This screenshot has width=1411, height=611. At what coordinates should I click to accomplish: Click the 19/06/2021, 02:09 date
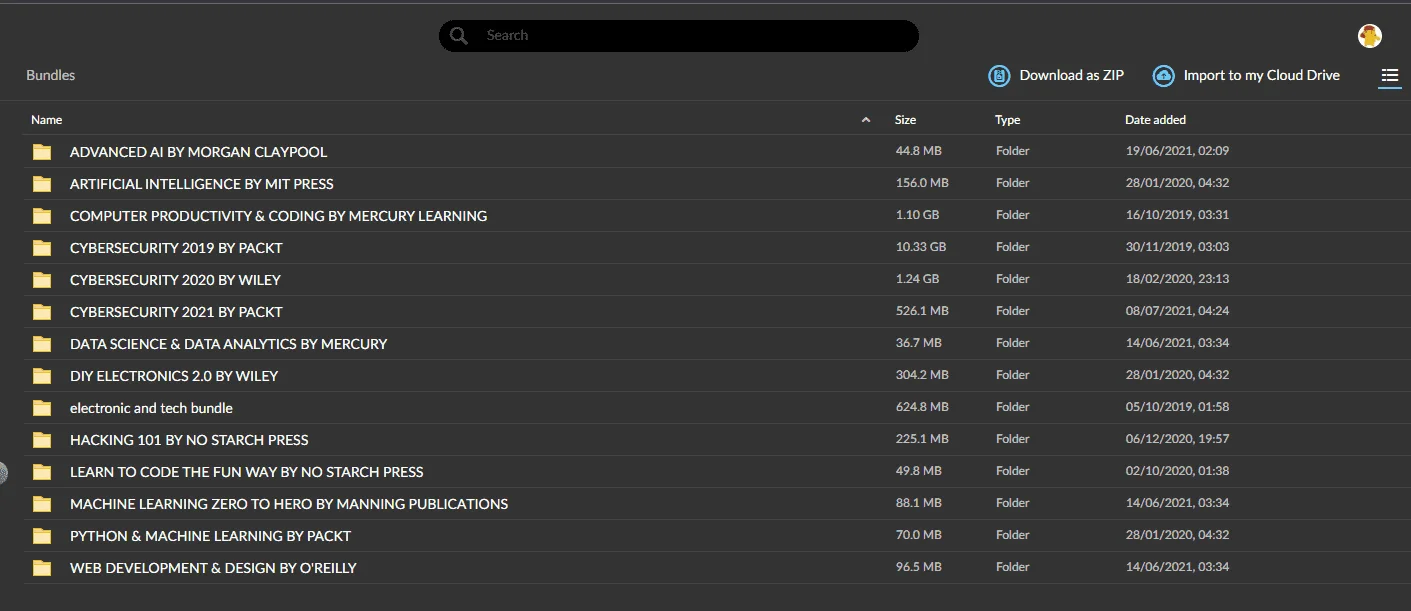coord(1177,151)
